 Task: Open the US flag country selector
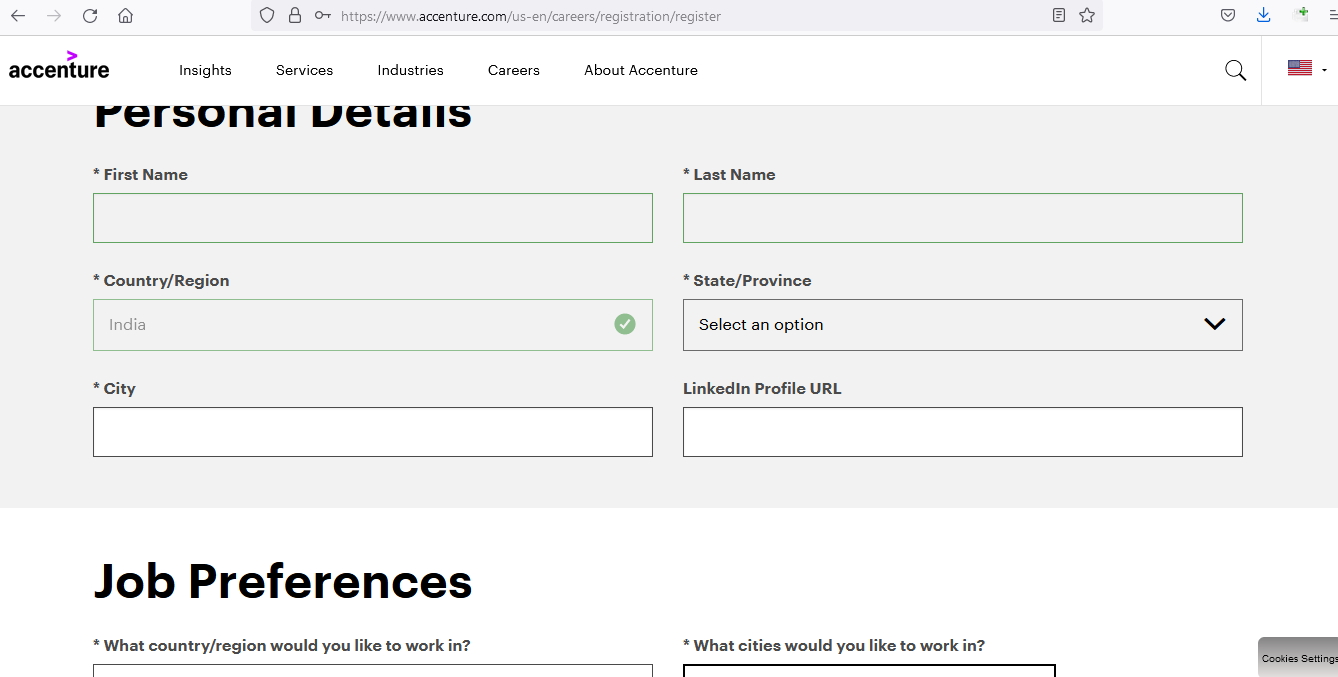(1306, 69)
